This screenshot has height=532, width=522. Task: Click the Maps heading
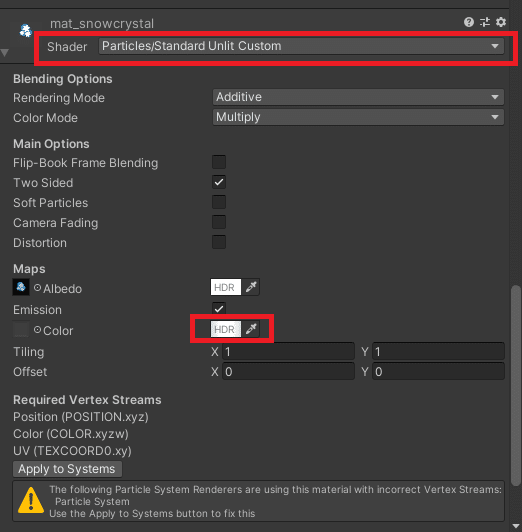29,269
